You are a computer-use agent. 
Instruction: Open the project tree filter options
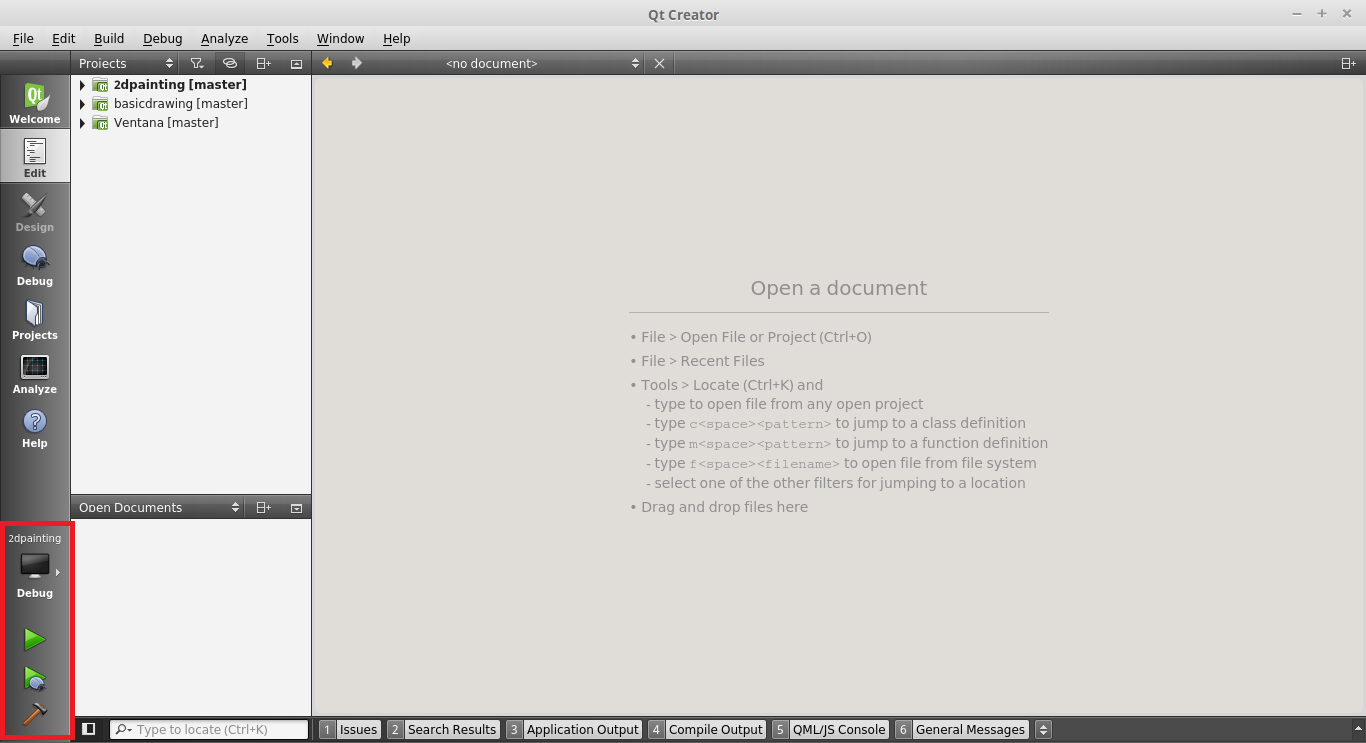[197, 63]
